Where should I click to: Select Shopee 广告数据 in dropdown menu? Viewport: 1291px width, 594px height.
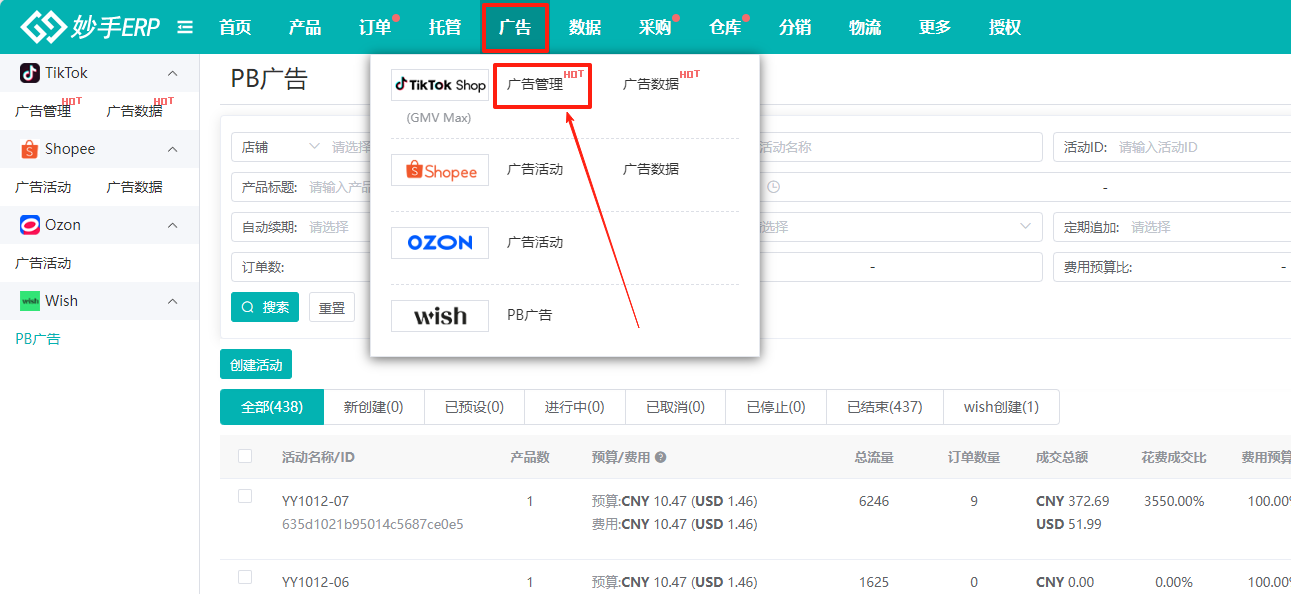651,169
